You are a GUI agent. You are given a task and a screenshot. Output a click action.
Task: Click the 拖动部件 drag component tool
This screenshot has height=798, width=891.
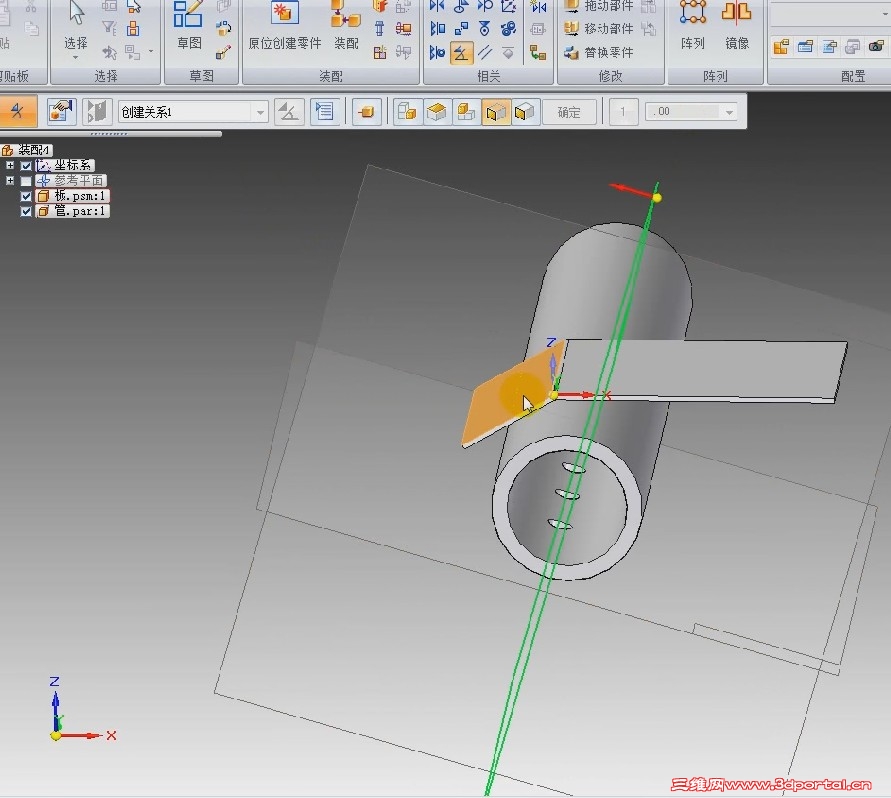tap(599, 6)
